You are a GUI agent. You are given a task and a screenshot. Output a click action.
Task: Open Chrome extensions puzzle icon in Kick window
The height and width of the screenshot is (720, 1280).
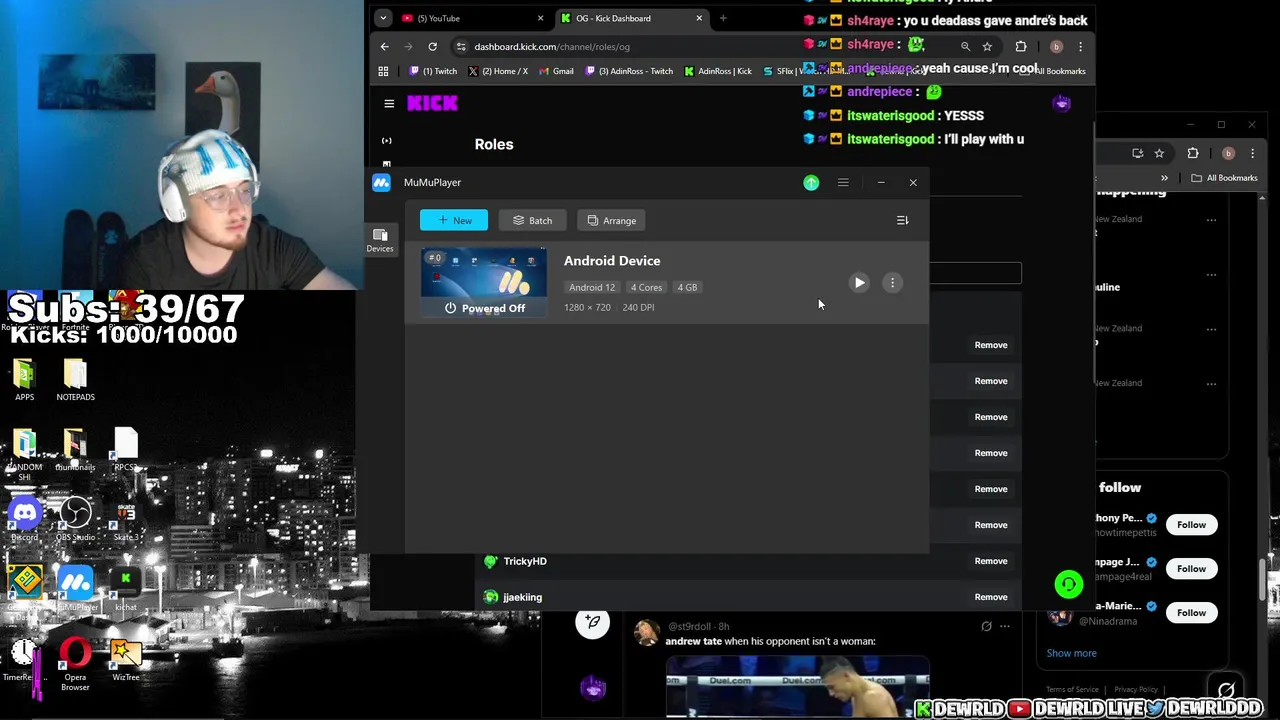[1021, 46]
